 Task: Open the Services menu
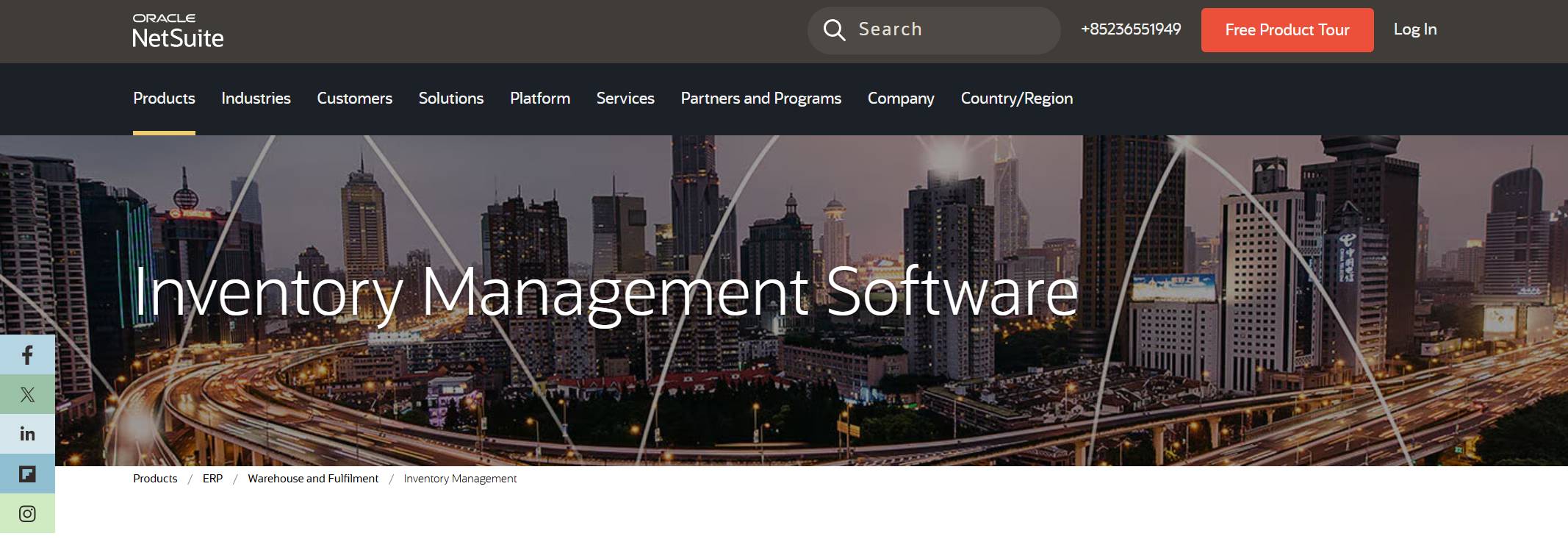625,99
